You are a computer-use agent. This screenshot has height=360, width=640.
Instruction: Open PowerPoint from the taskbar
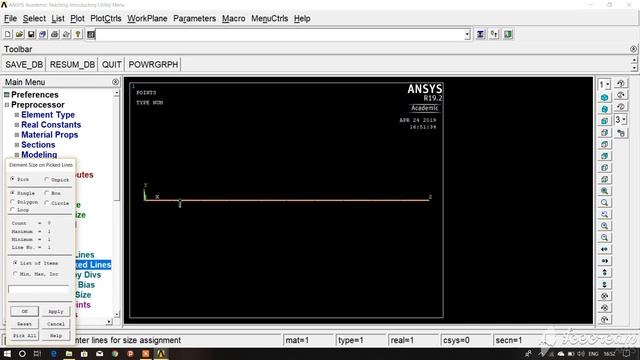pos(130,354)
